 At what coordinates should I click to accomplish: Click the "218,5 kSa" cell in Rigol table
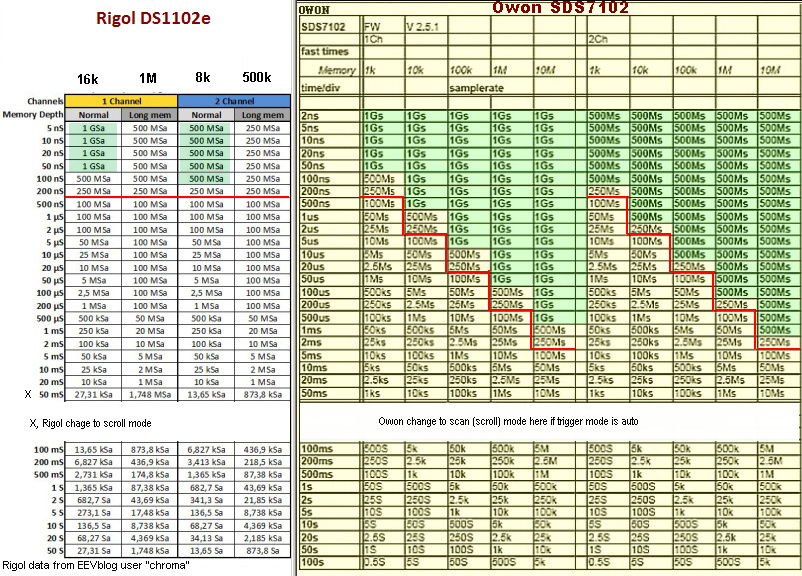(x=262, y=462)
